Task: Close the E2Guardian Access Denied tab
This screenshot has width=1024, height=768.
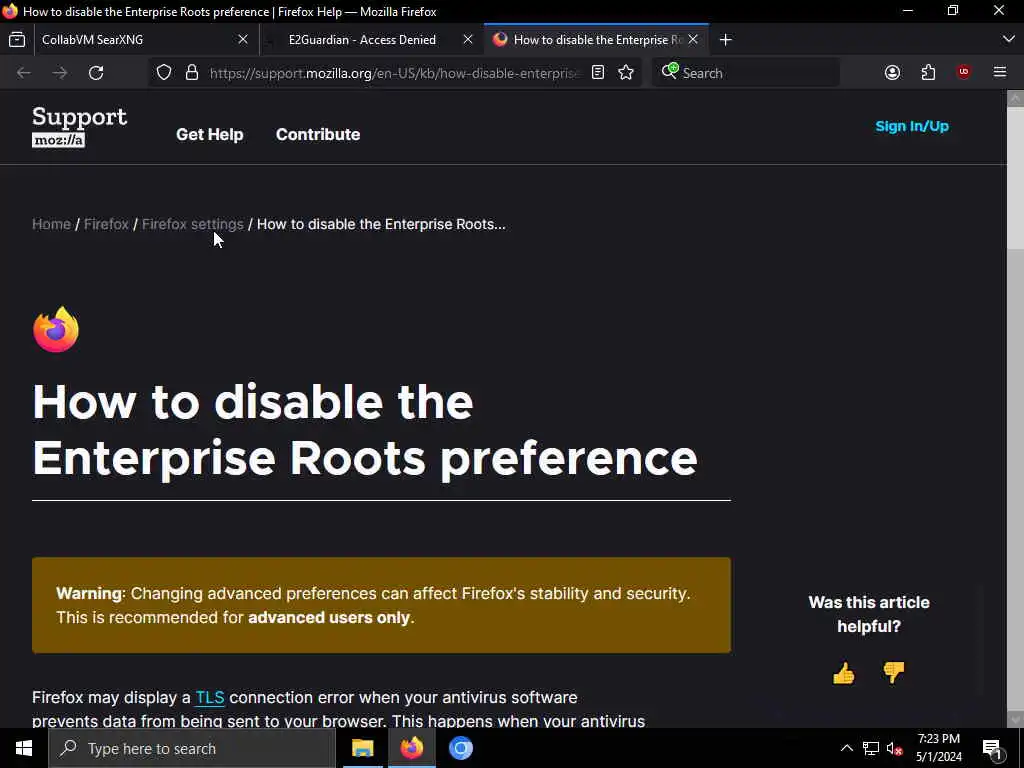Action: click(468, 40)
